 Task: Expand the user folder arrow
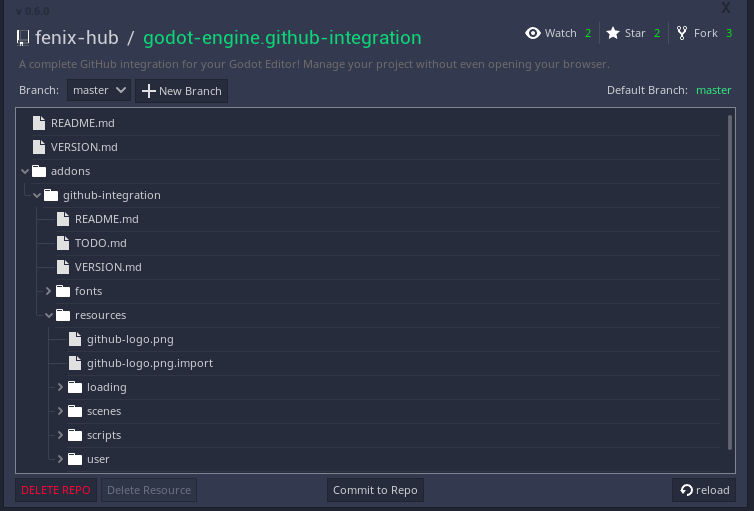click(61, 459)
